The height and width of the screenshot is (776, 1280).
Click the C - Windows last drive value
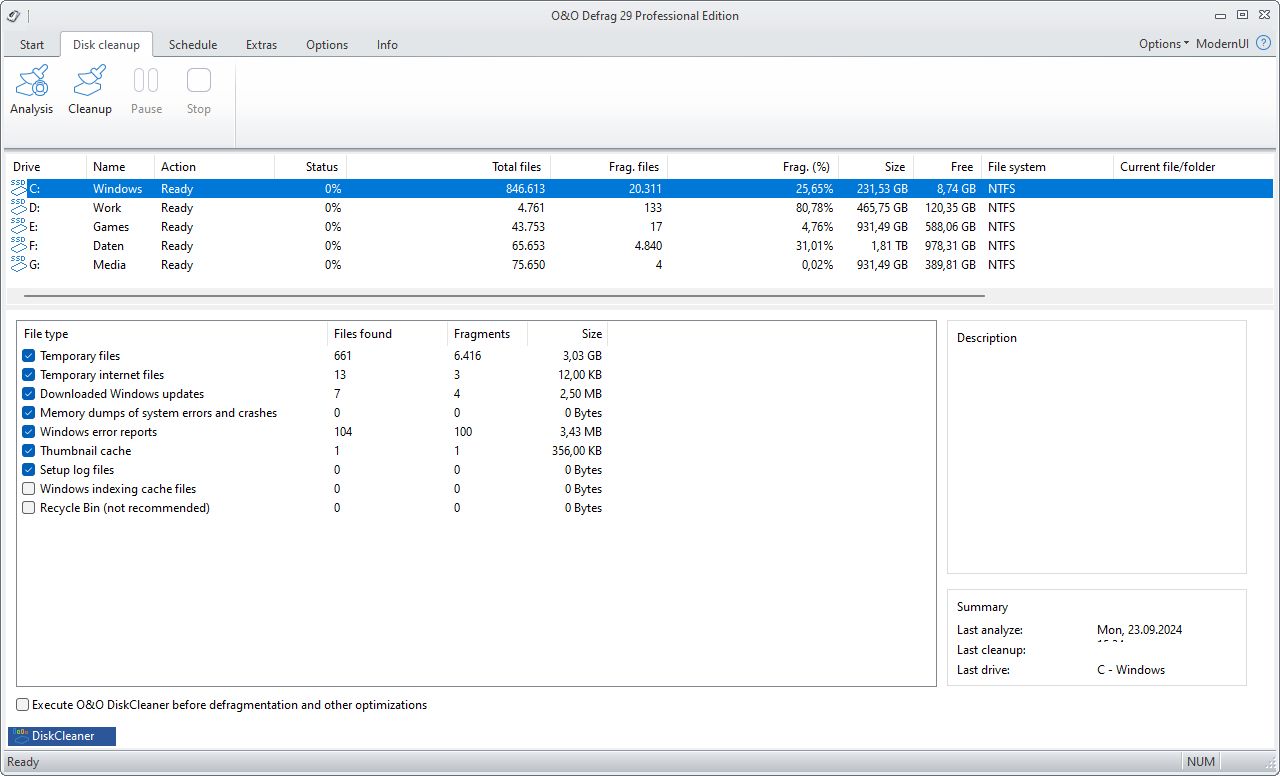pos(1131,670)
